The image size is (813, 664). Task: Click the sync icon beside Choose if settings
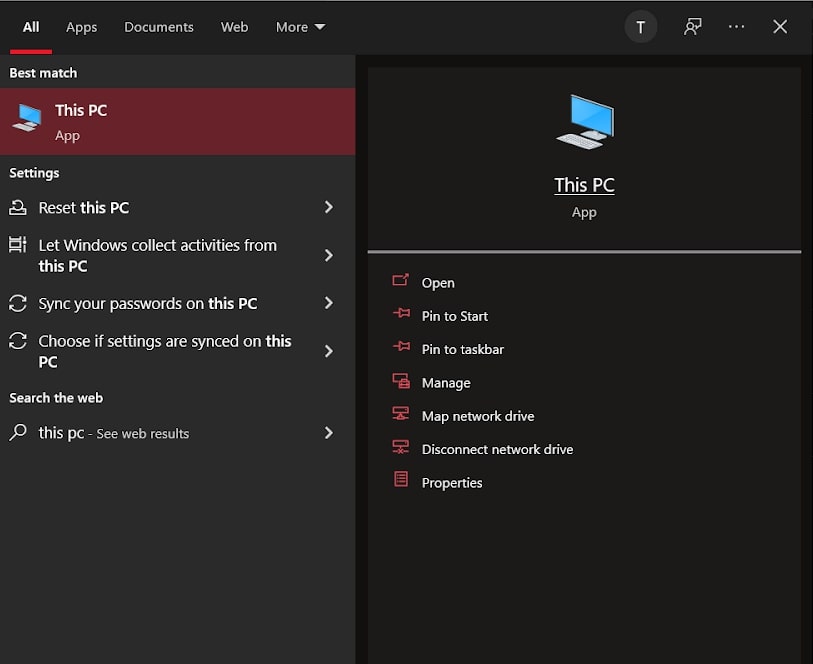[x=18, y=341]
